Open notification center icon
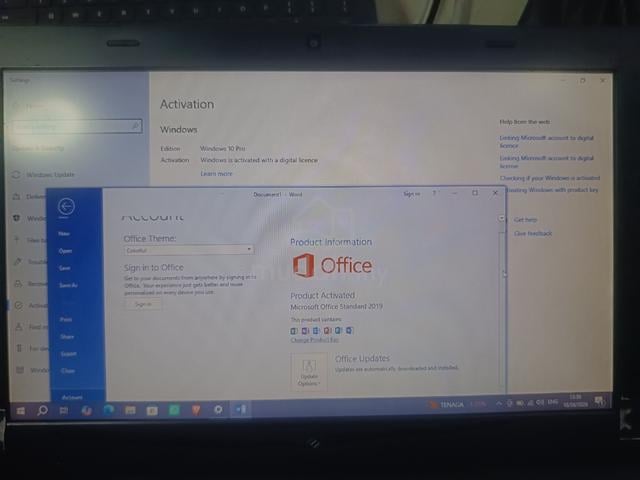 point(599,401)
